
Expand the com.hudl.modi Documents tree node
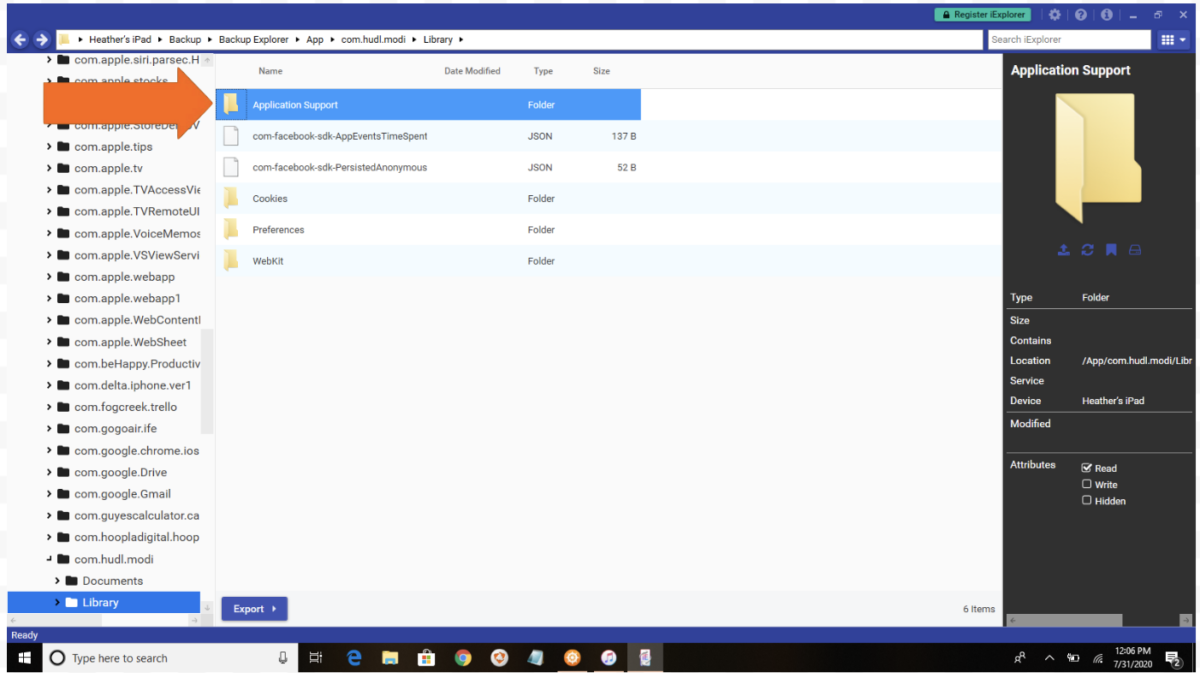pyautogui.click(x=58, y=581)
